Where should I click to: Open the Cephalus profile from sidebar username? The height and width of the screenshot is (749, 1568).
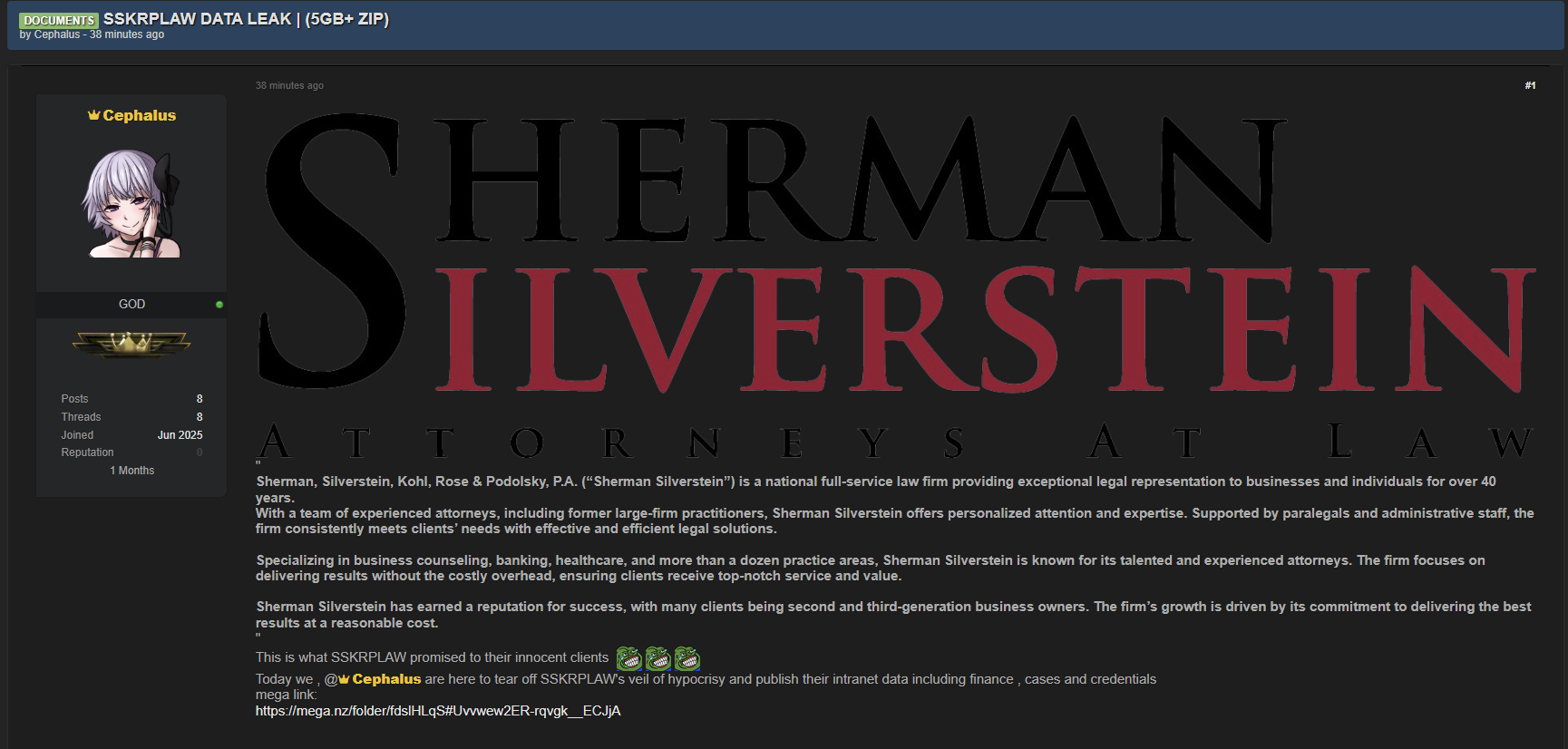coord(139,115)
